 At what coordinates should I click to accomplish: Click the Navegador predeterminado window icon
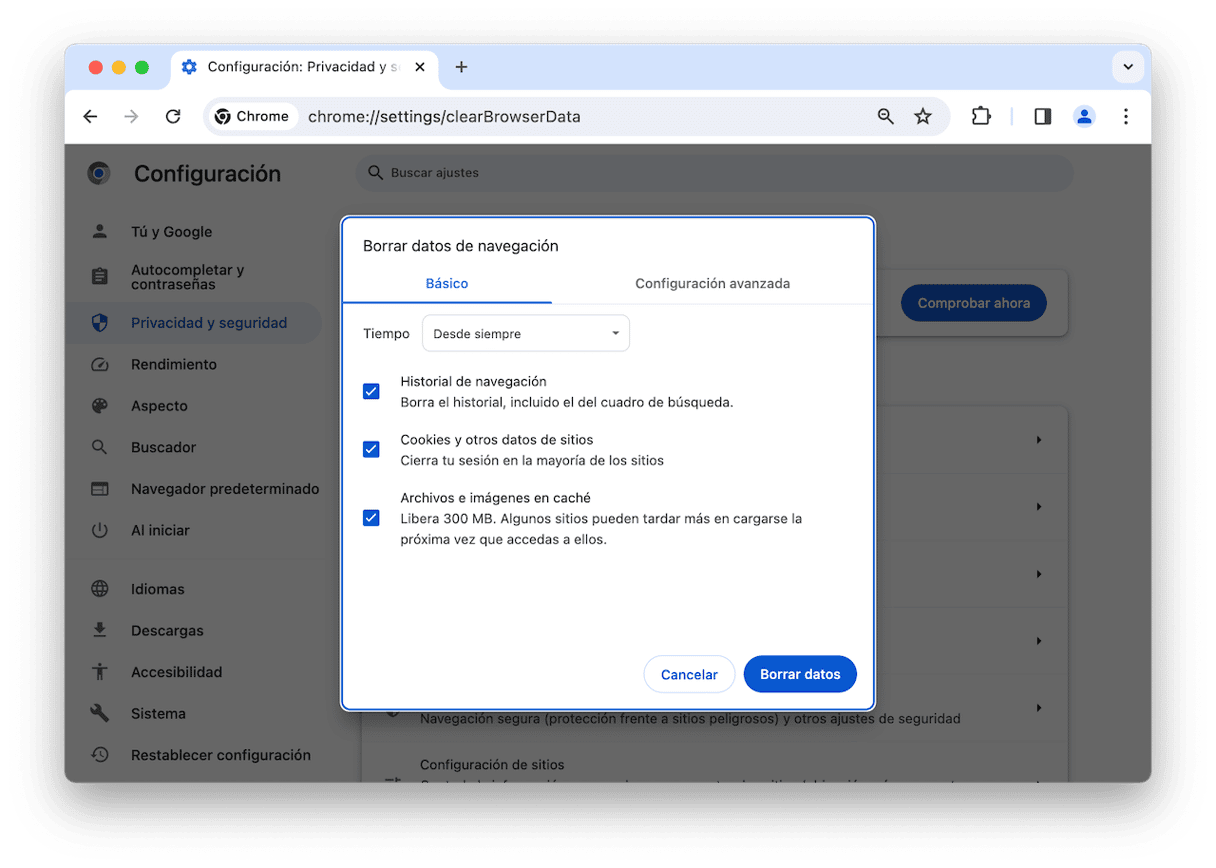click(99, 489)
